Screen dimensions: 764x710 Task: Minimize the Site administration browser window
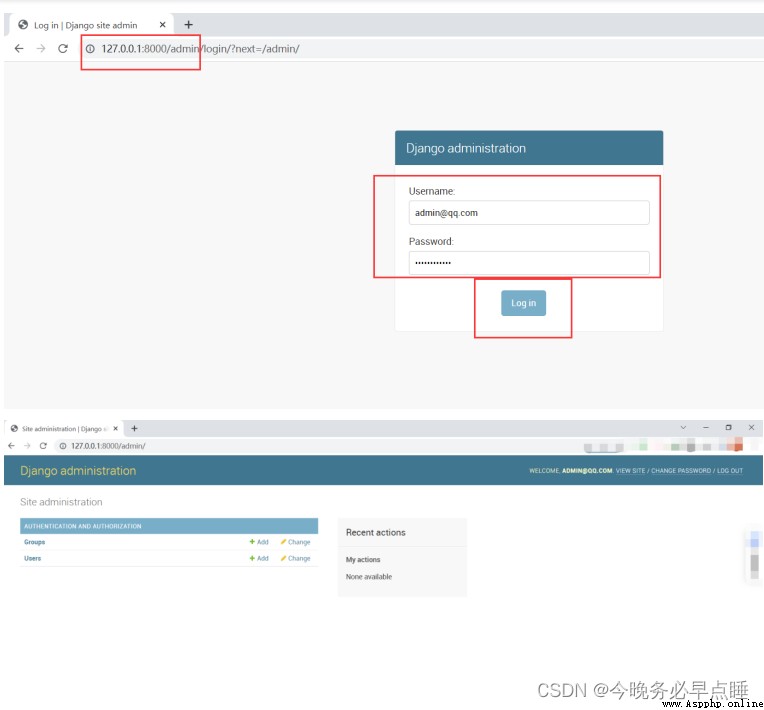pos(706,427)
